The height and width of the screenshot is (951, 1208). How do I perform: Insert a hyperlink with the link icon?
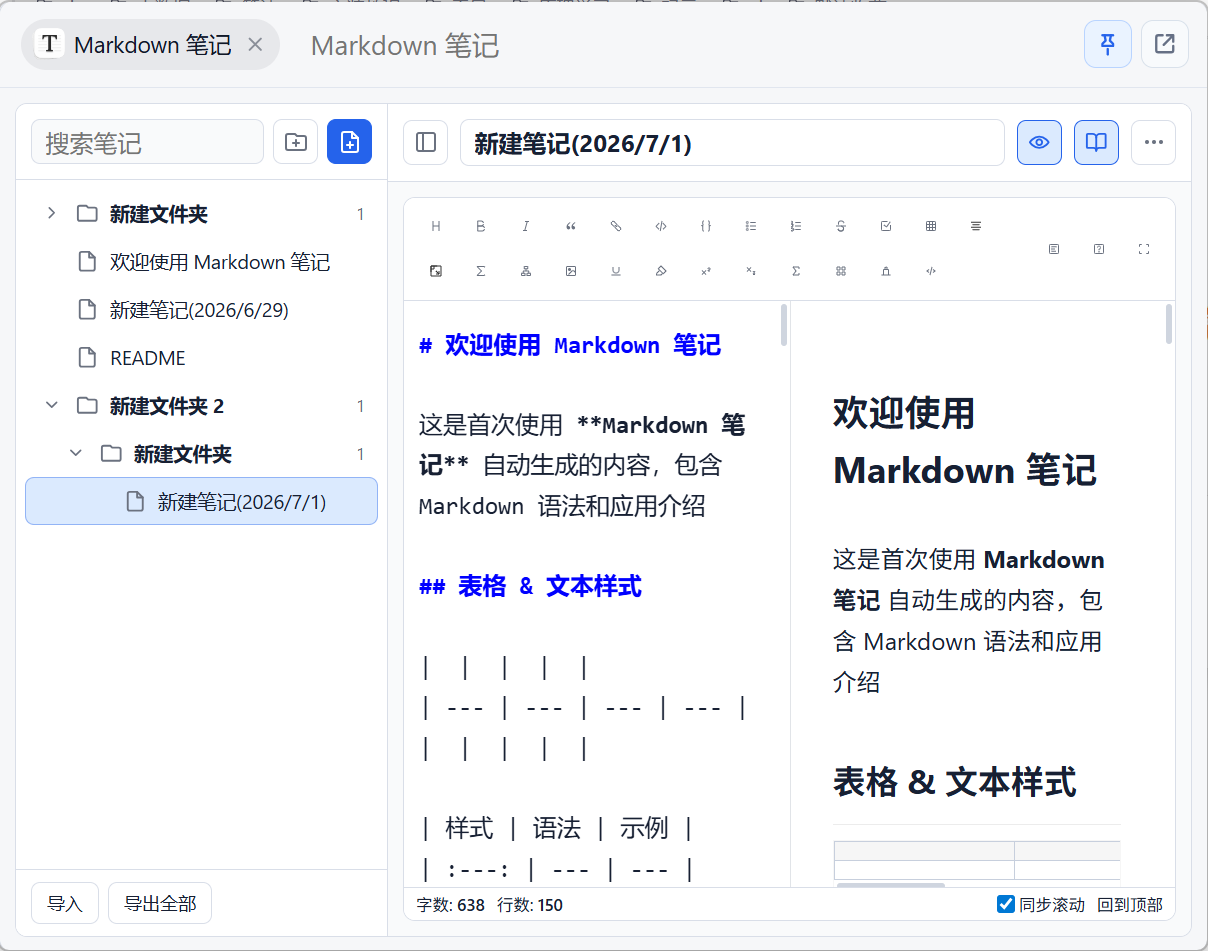tap(616, 227)
